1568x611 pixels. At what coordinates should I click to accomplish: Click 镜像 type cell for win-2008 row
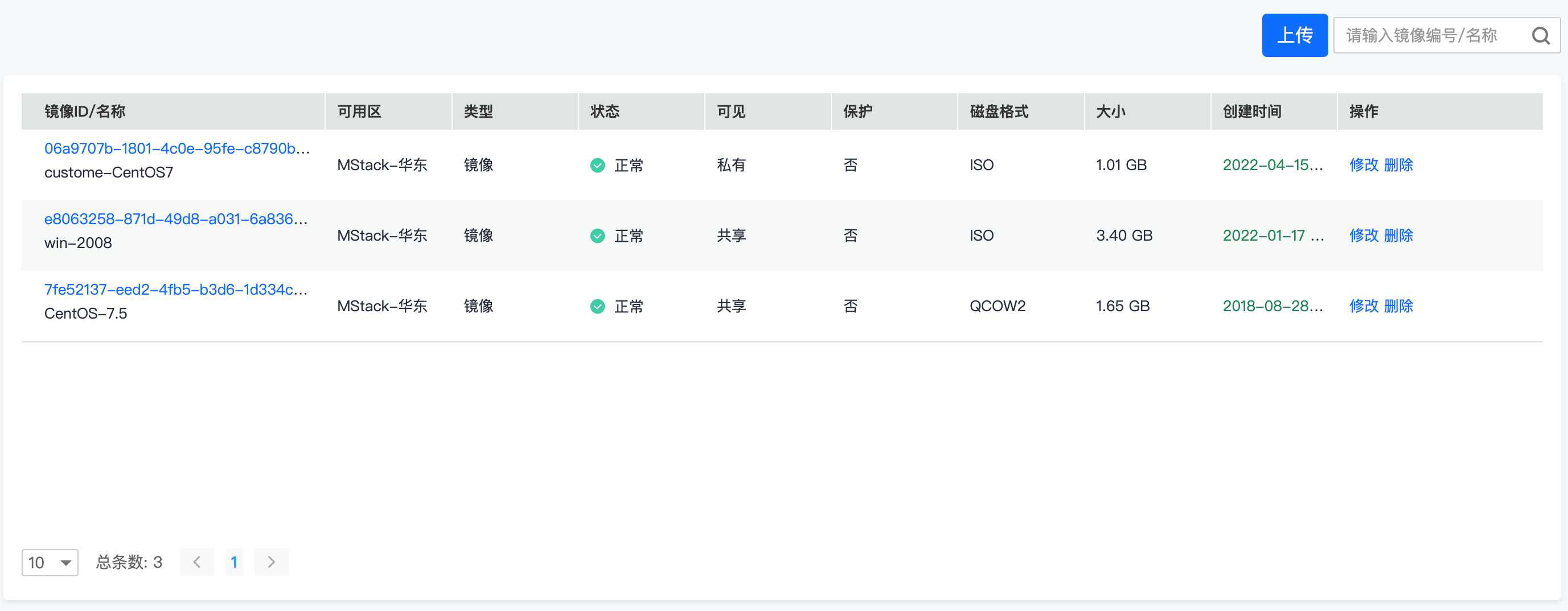(x=478, y=236)
